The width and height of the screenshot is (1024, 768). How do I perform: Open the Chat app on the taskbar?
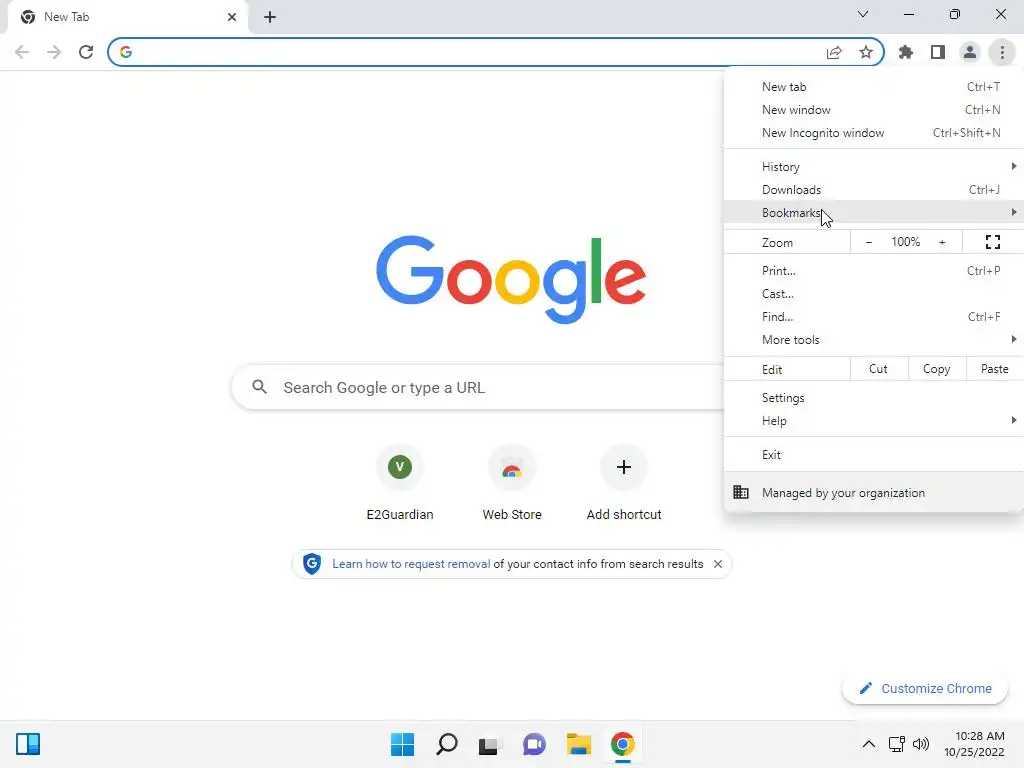[534, 744]
